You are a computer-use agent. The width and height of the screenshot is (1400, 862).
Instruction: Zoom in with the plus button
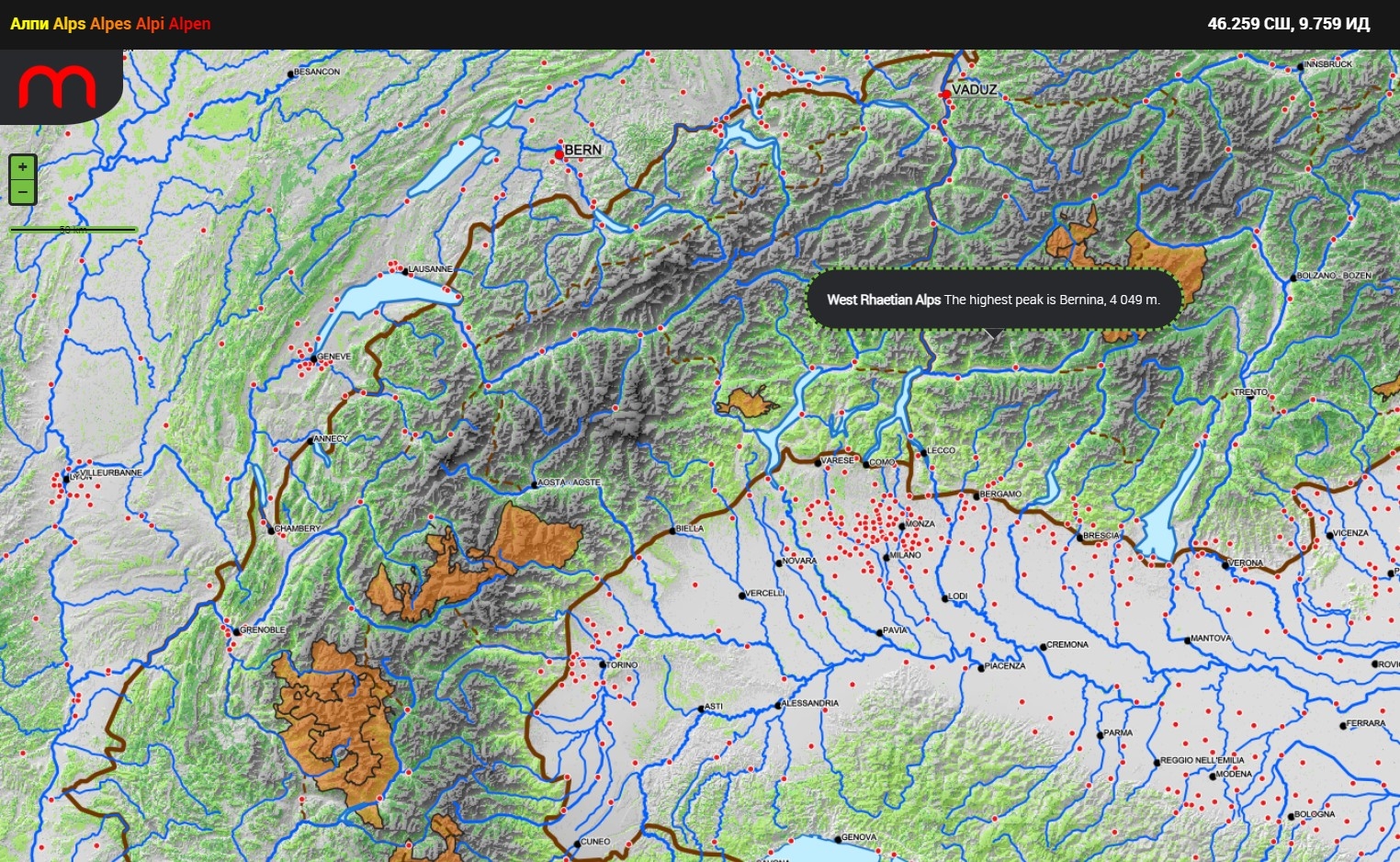pos(22,167)
